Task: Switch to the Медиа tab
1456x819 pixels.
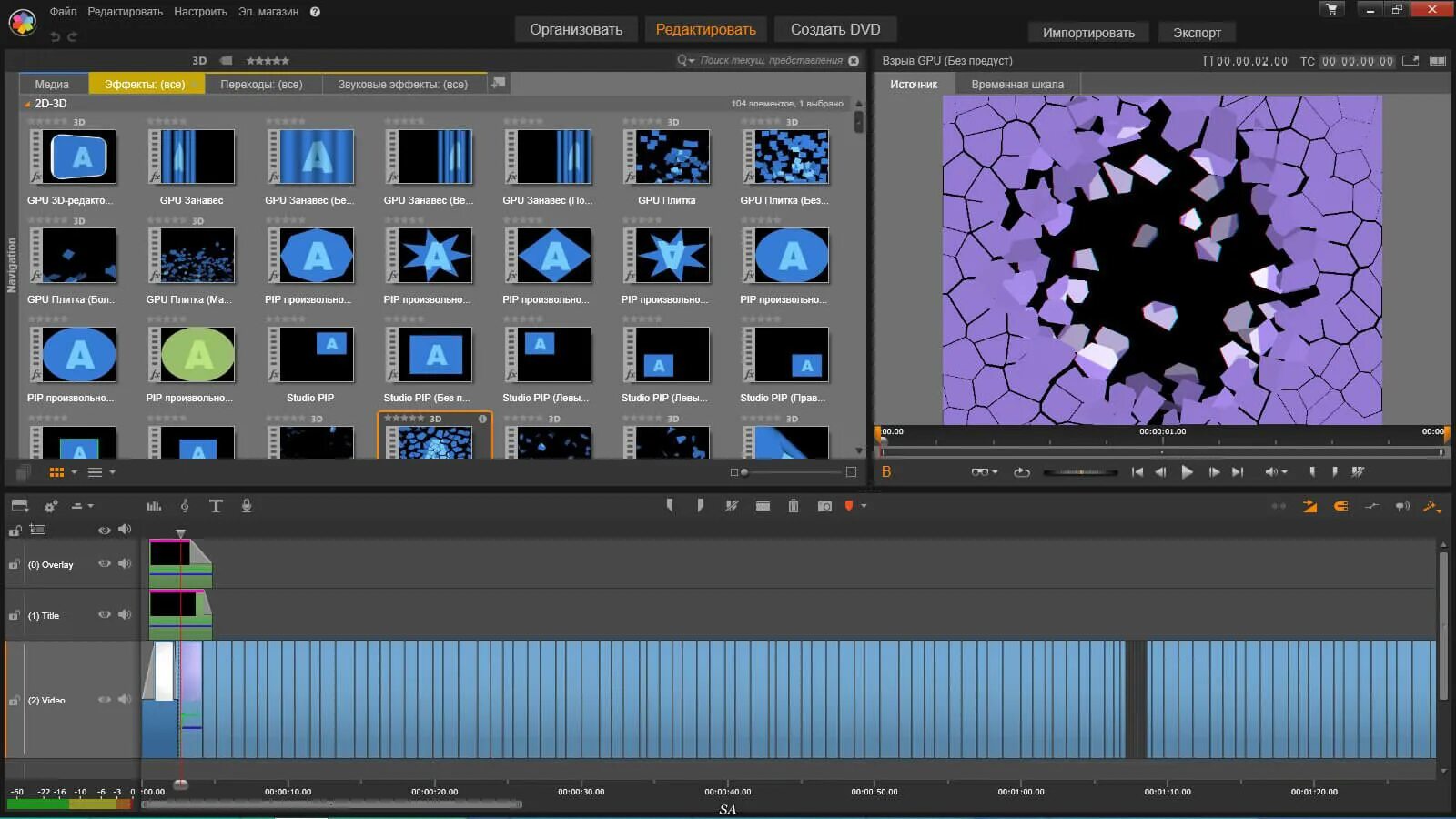Action: pyautogui.click(x=52, y=84)
